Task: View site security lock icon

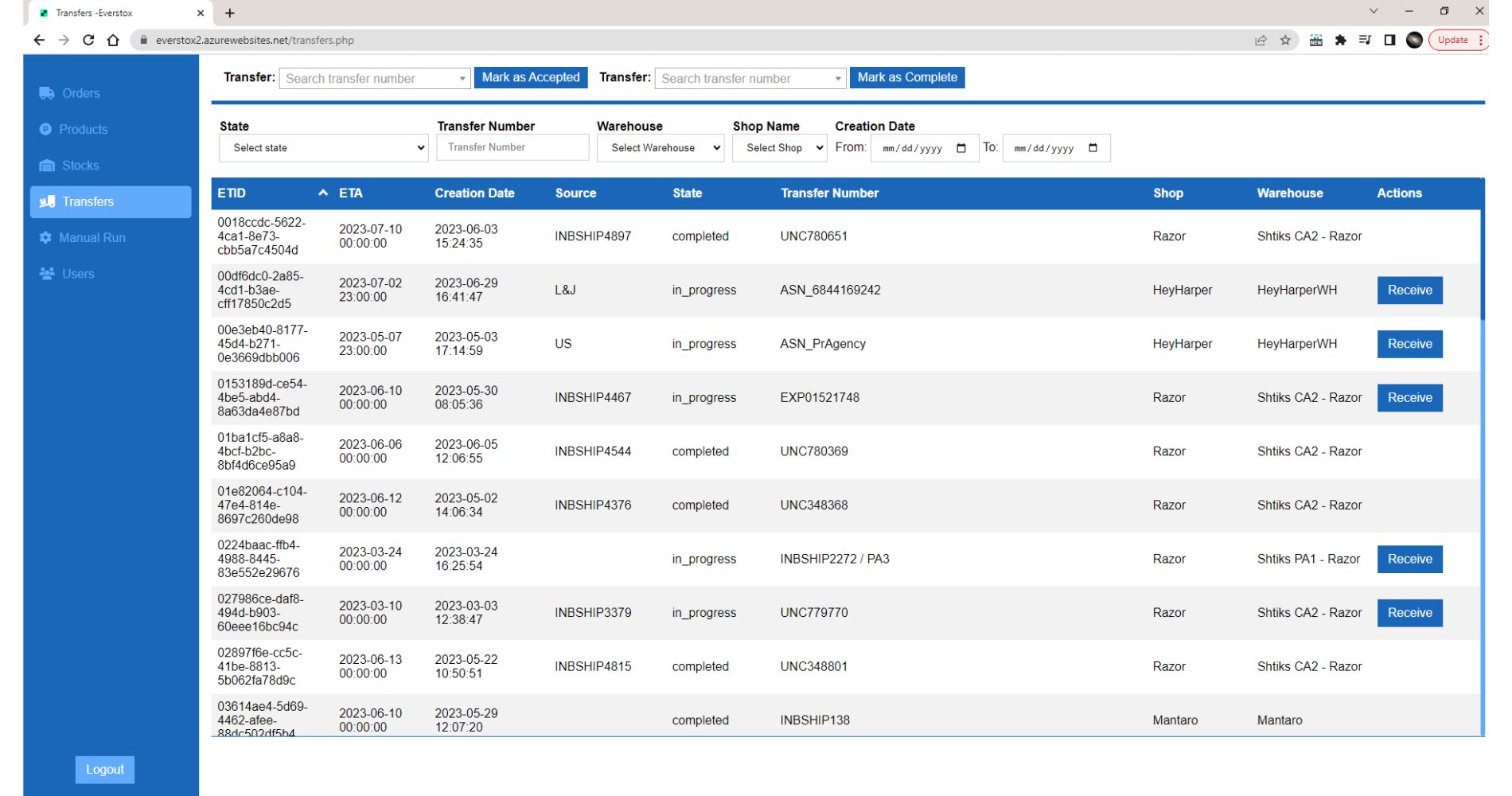Action: click(143, 40)
